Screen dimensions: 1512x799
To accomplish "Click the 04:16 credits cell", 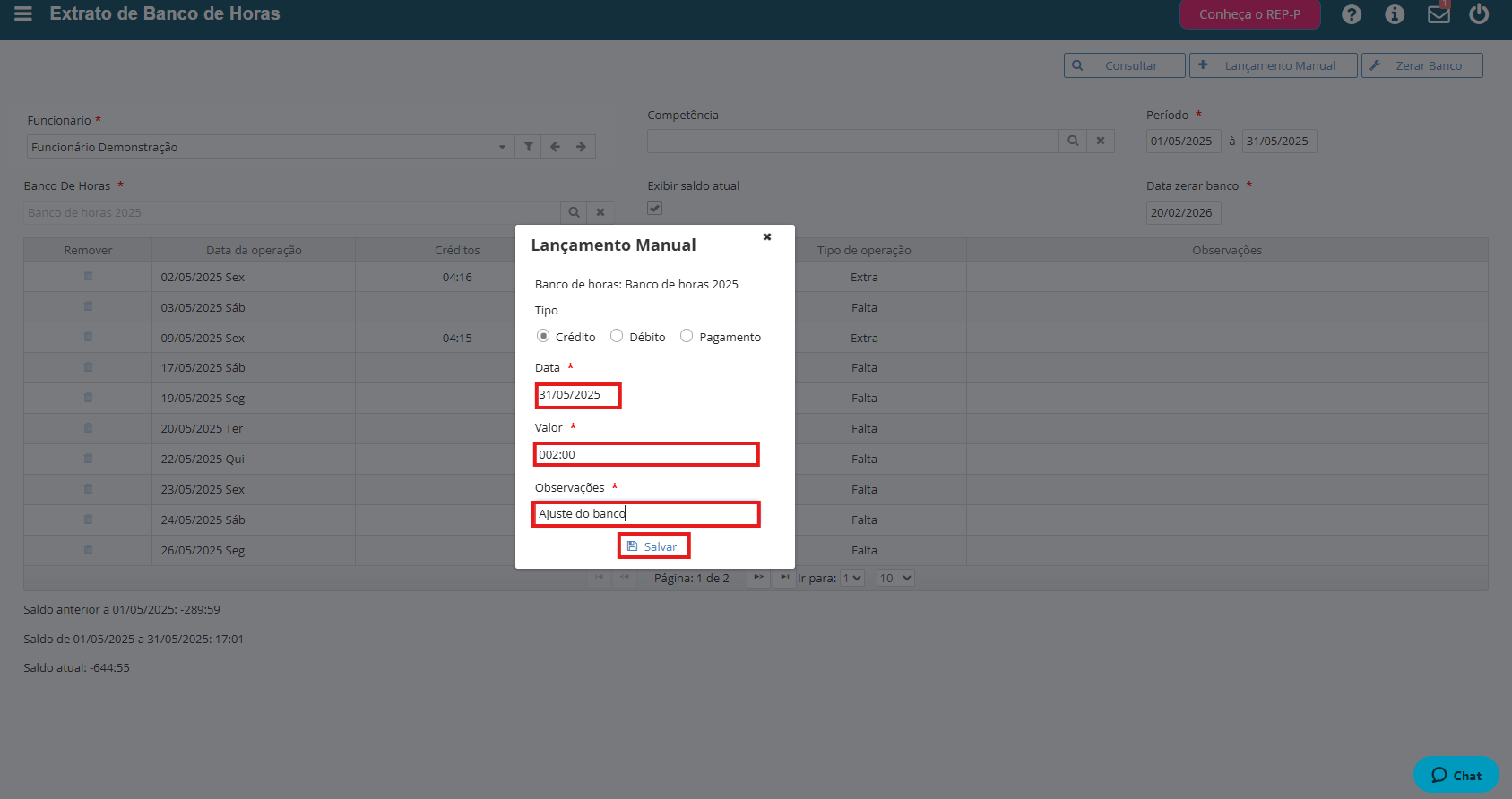I will 457,277.
